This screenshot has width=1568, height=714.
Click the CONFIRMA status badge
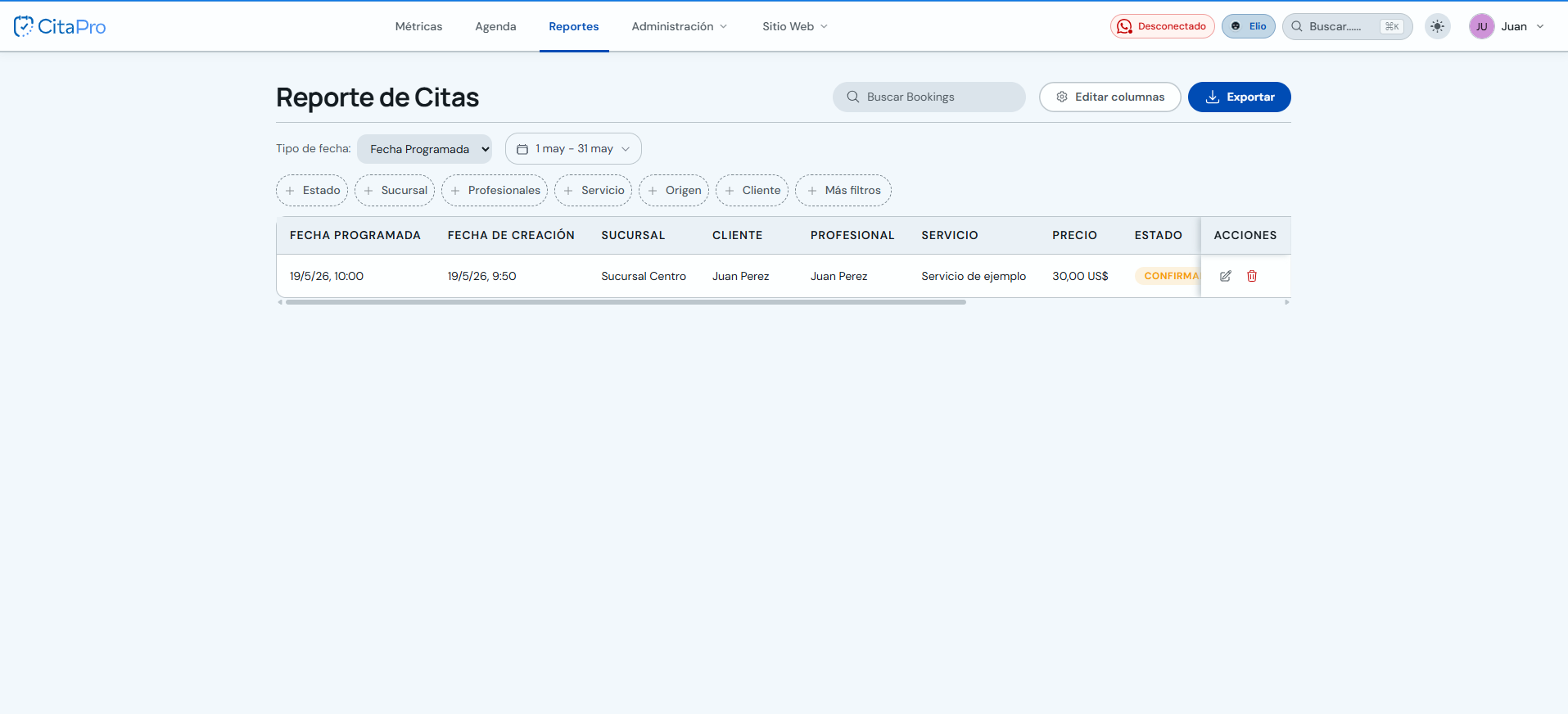(1168, 276)
